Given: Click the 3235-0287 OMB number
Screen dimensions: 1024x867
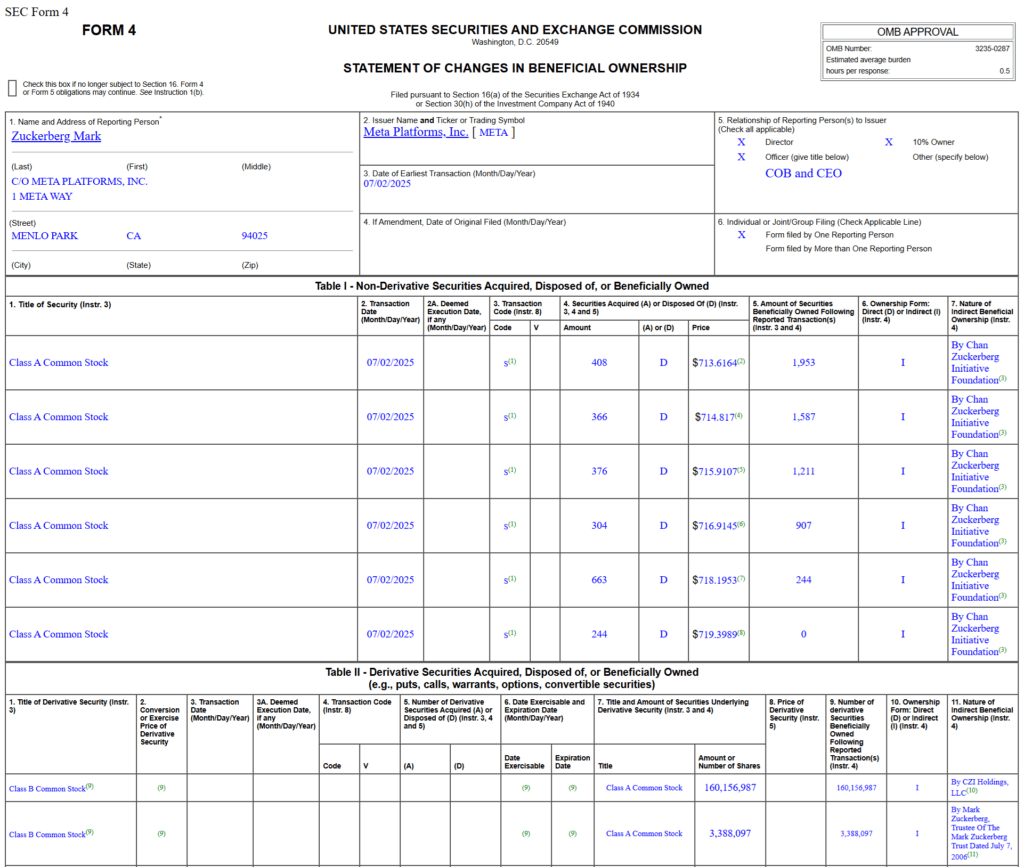Looking at the screenshot, I should tap(992, 48).
